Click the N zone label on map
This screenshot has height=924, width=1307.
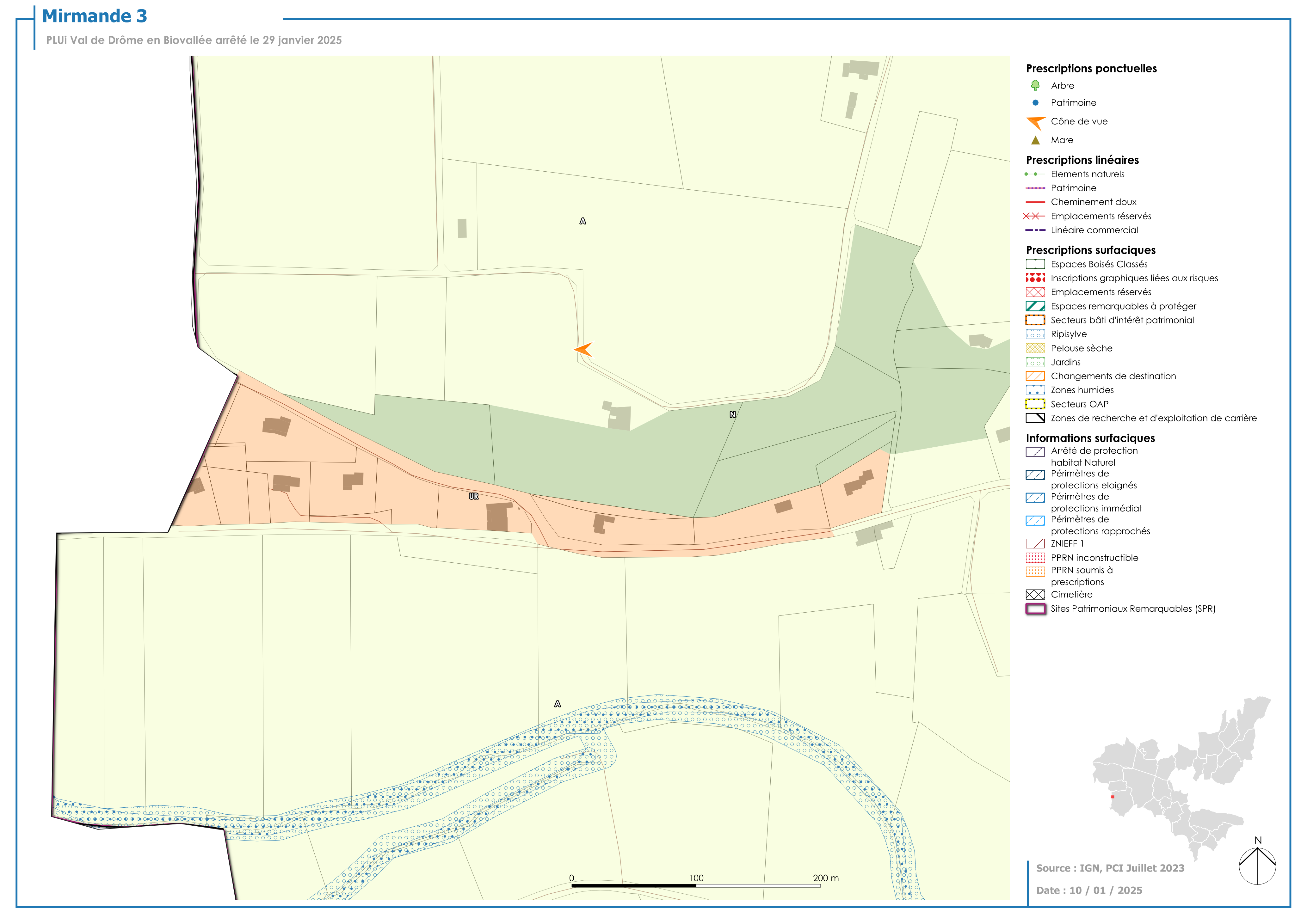733,415
